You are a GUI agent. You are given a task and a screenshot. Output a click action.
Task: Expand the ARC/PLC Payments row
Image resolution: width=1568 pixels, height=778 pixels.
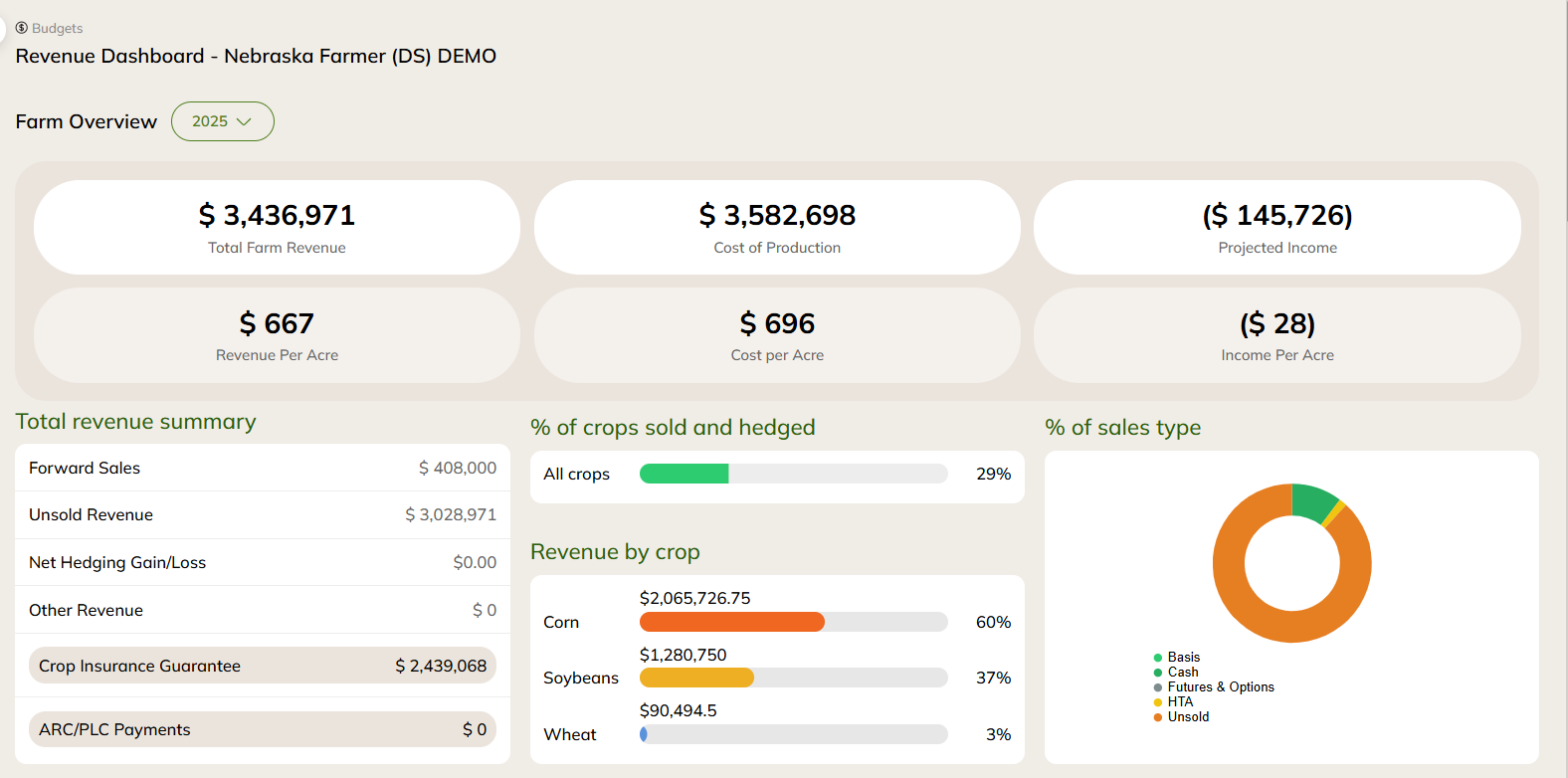263,729
